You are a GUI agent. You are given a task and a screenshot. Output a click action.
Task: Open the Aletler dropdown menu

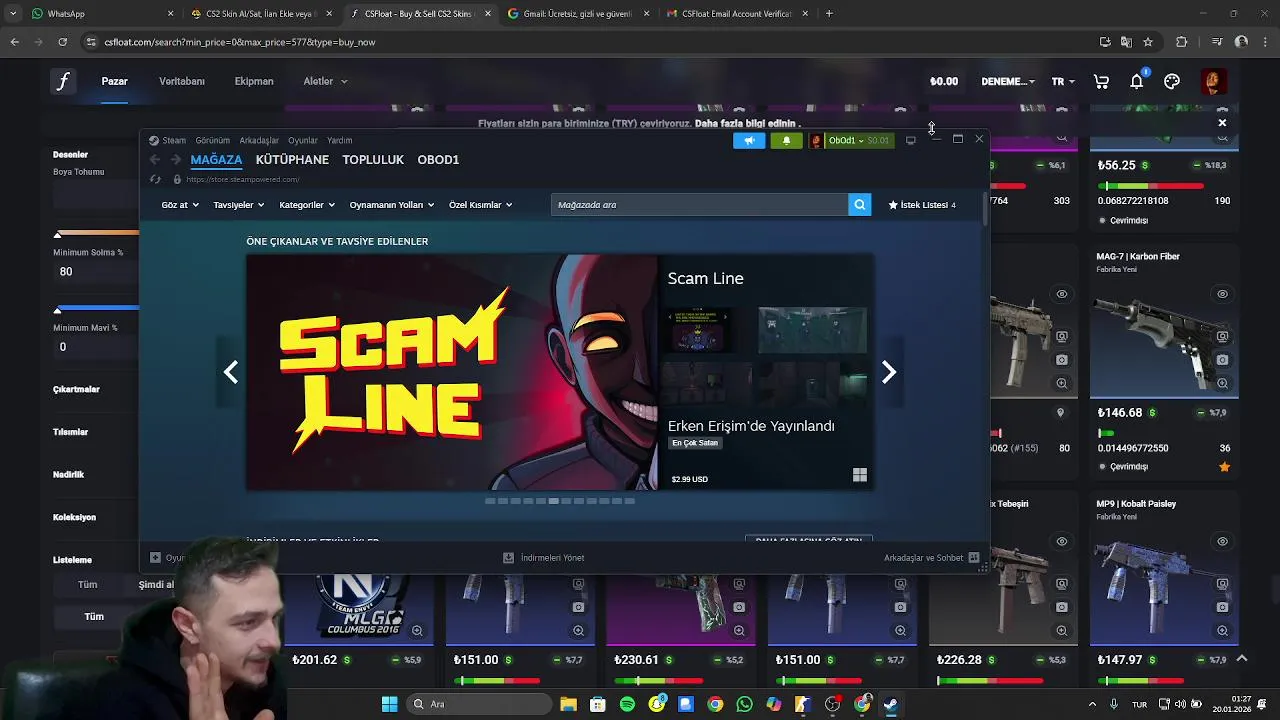(x=325, y=82)
